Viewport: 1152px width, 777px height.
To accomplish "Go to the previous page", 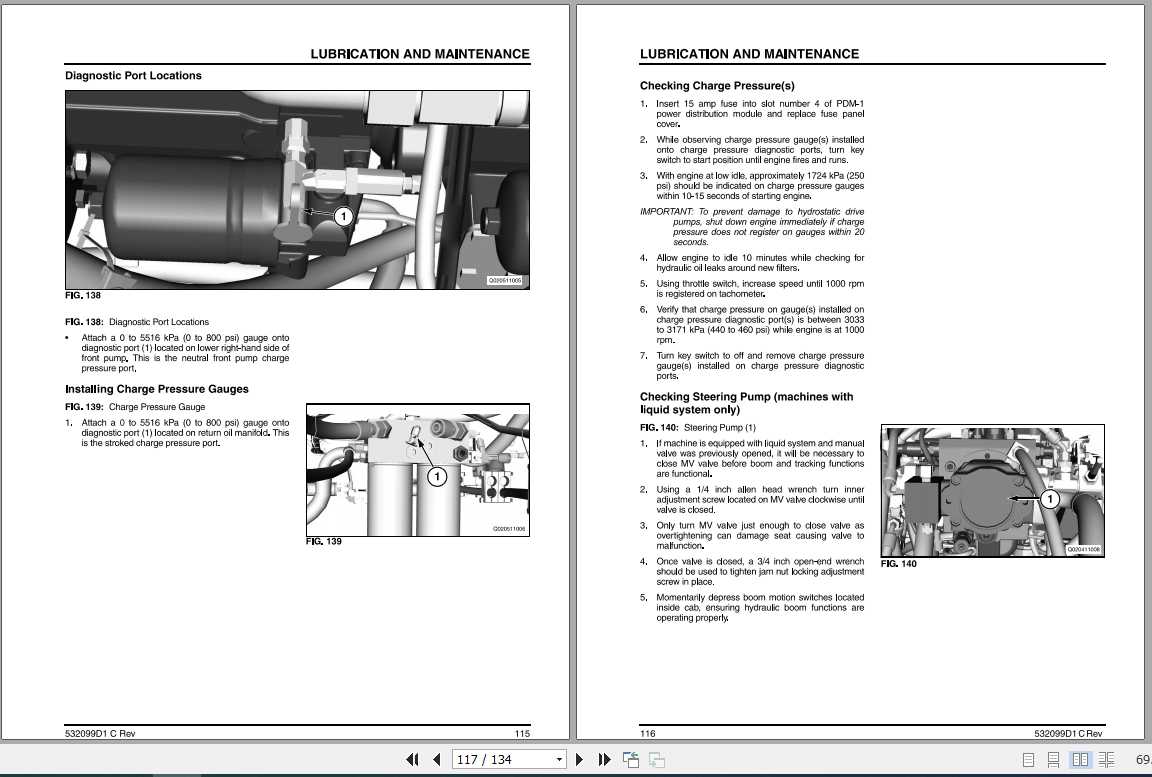I will click(x=437, y=760).
